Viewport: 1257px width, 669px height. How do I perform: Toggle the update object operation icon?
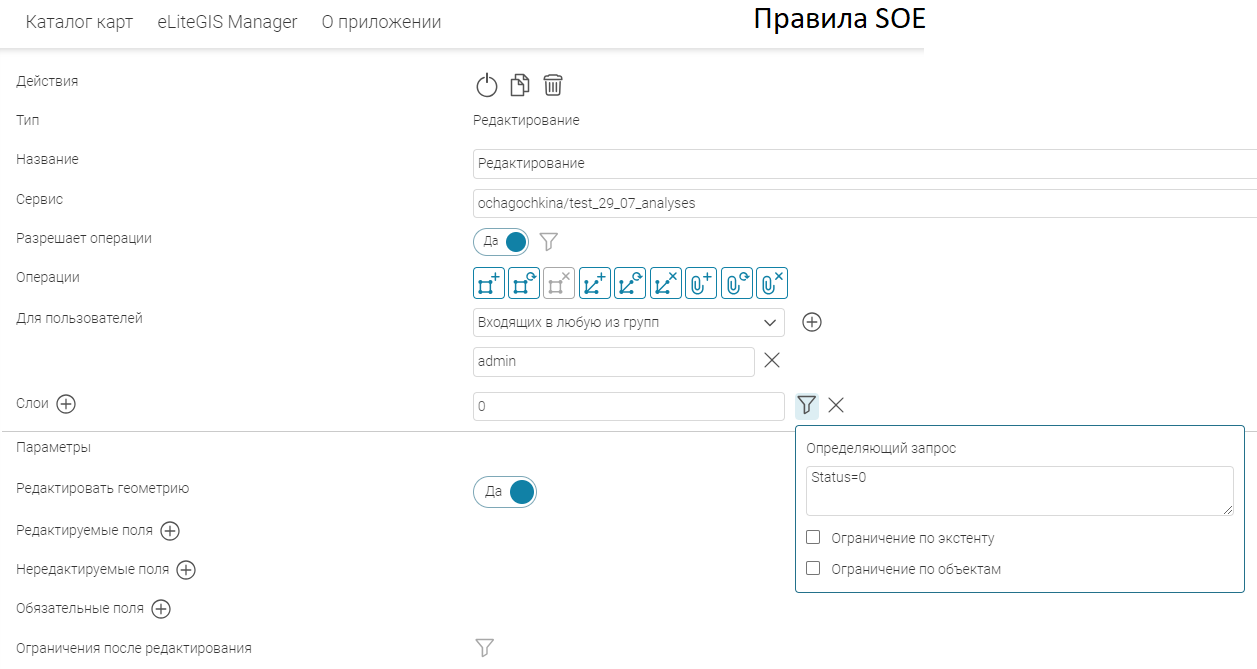tap(524, 284)
